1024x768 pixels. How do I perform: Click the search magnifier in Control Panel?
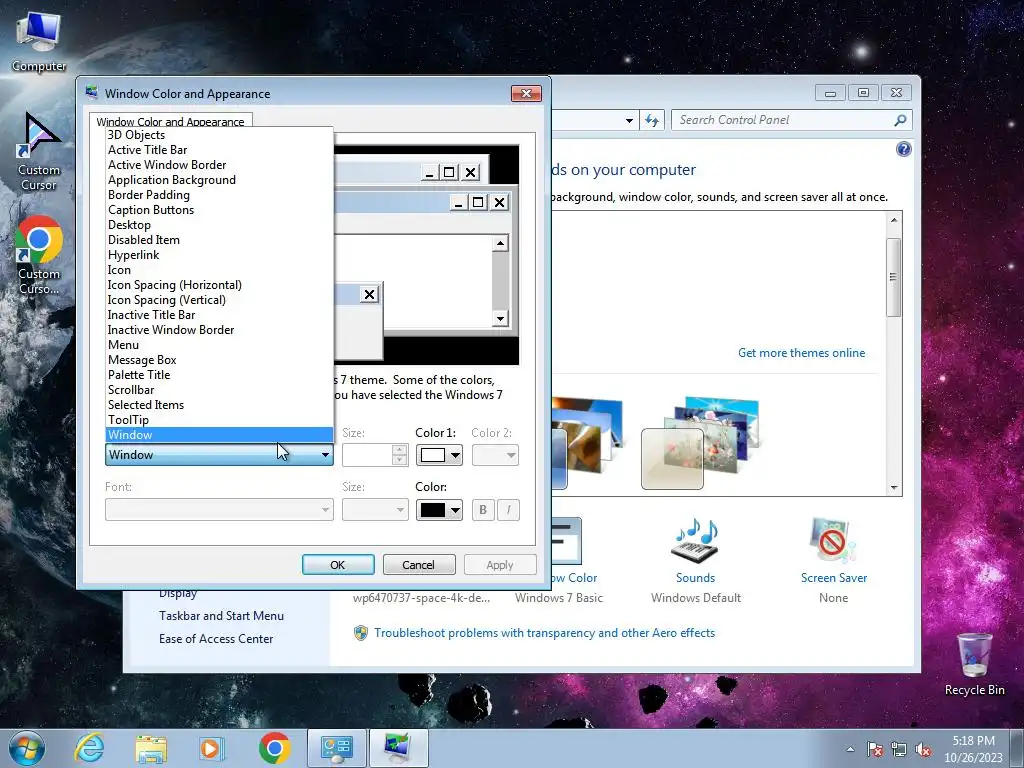(x=900, y=120)
